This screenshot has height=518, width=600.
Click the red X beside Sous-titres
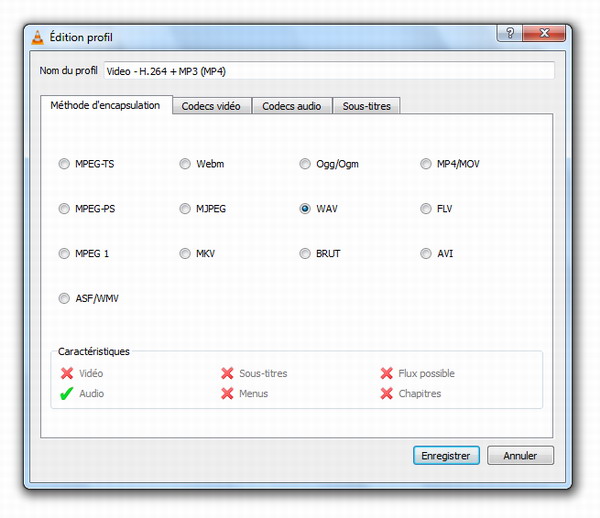coord(227,373)
